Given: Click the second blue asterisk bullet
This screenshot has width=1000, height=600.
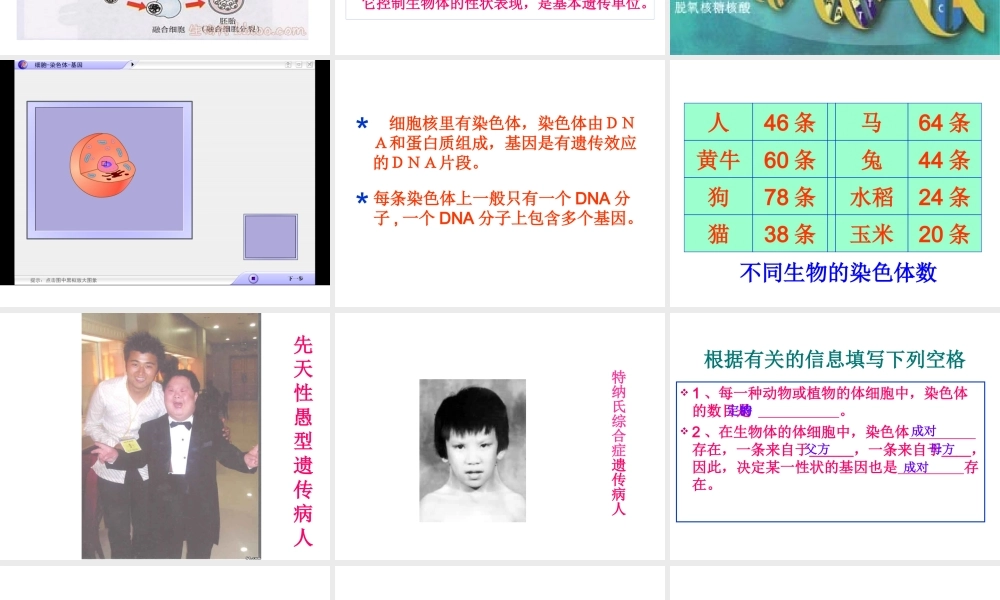Looking at the screenshot, I should tap(362, 199).
